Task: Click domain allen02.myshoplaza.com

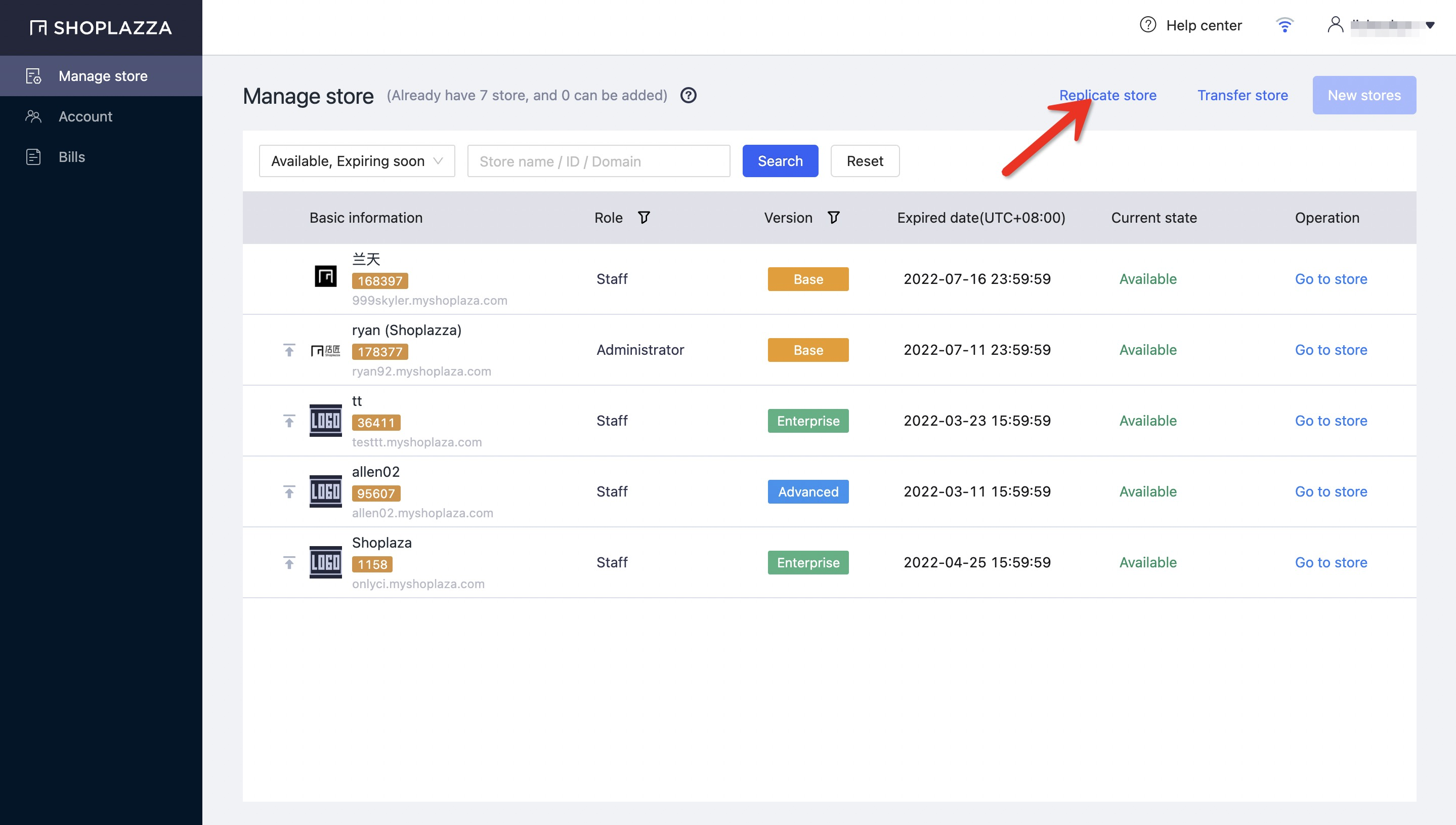Action: coord(422,513)
